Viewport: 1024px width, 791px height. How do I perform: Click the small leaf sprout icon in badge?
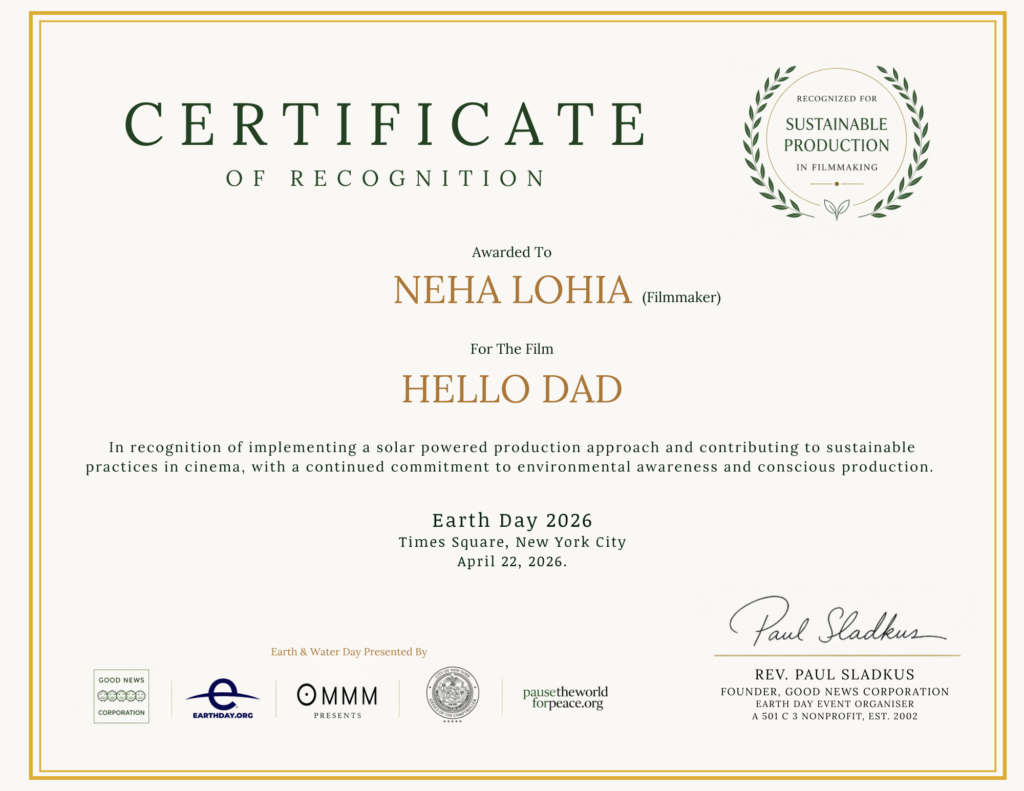pyautogui.click(x=836, y=208)
